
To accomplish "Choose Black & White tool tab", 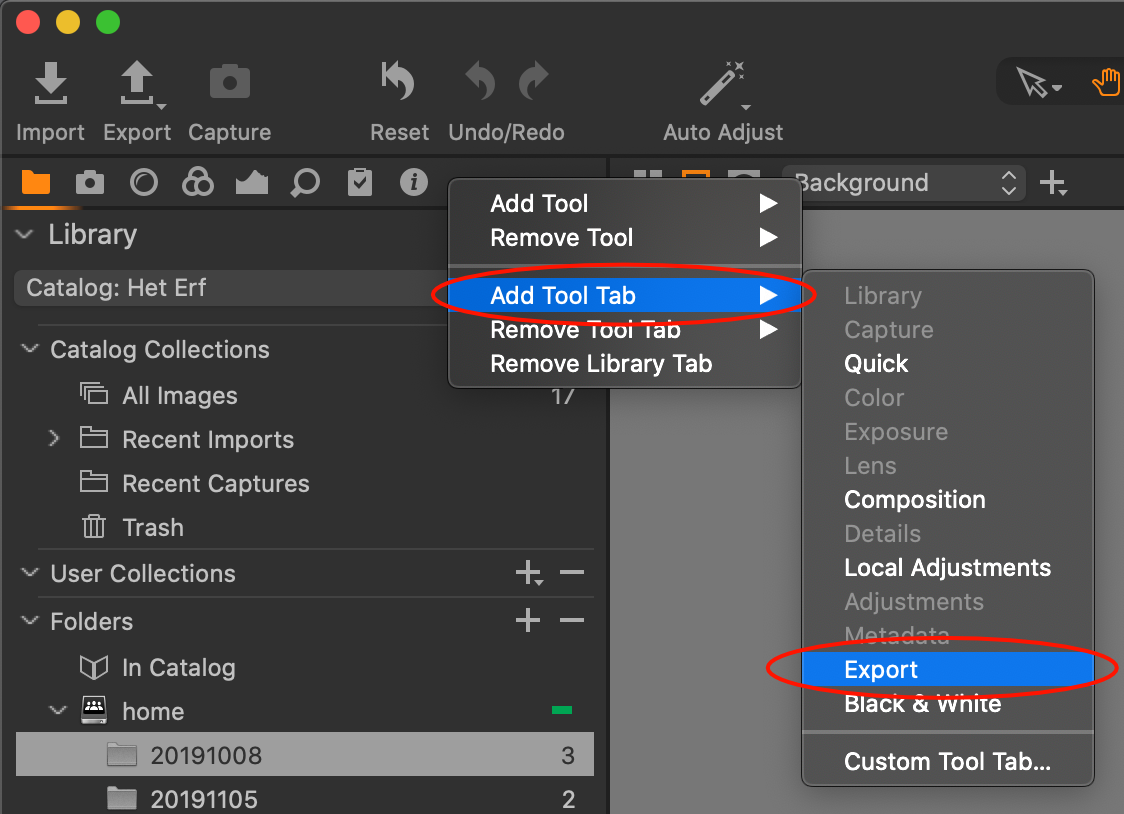I will click(948, 704).
